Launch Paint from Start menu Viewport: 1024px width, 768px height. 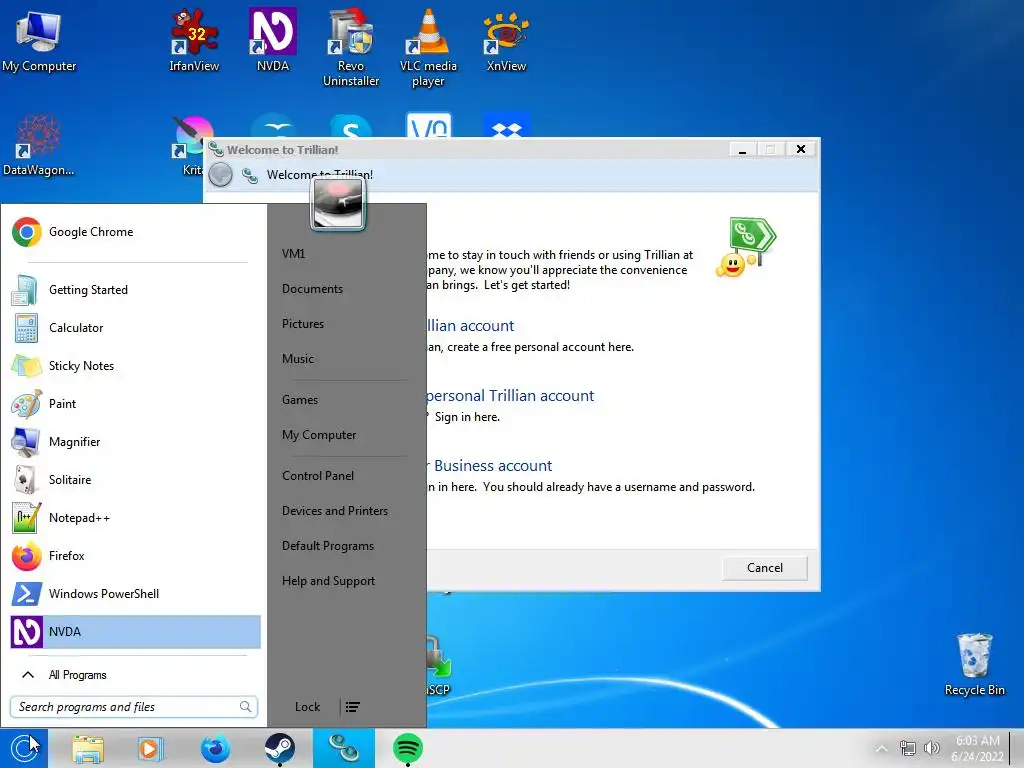tap(135, 404)
